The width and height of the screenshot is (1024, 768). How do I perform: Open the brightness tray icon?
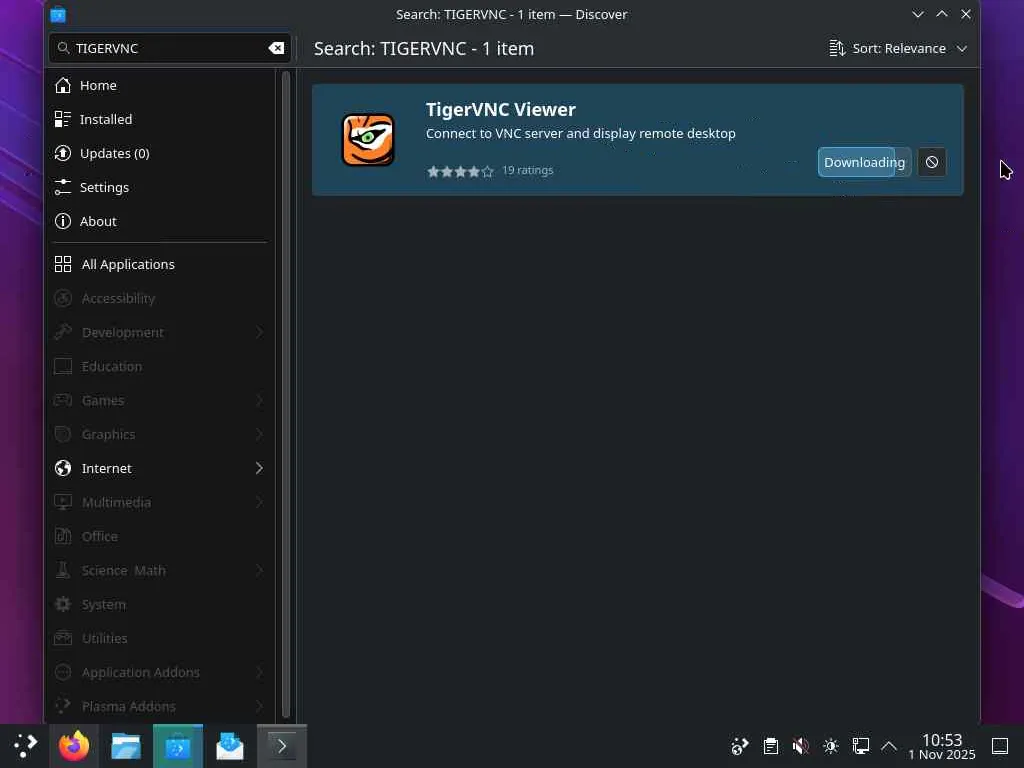pyautogui.click(x=831, y=746)
